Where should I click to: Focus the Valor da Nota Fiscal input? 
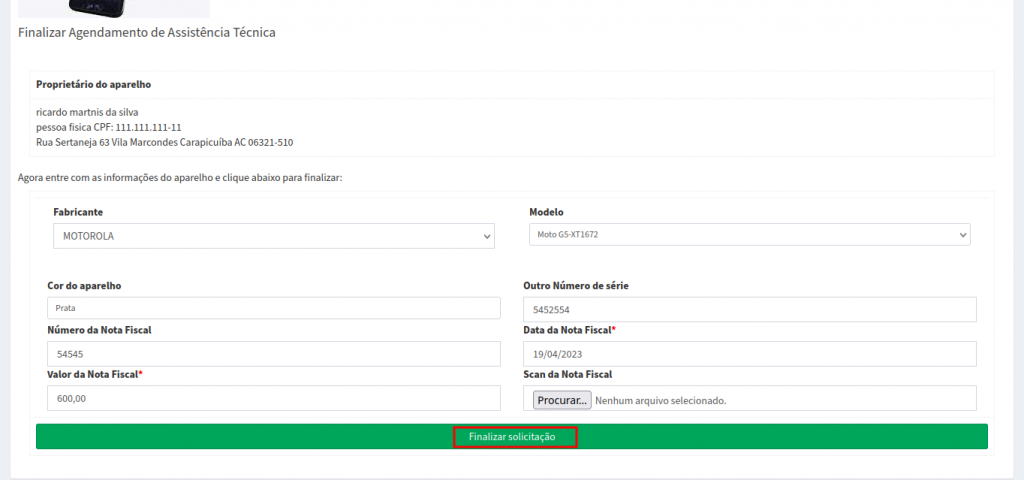pyautogui.click(x=273, y=398)
